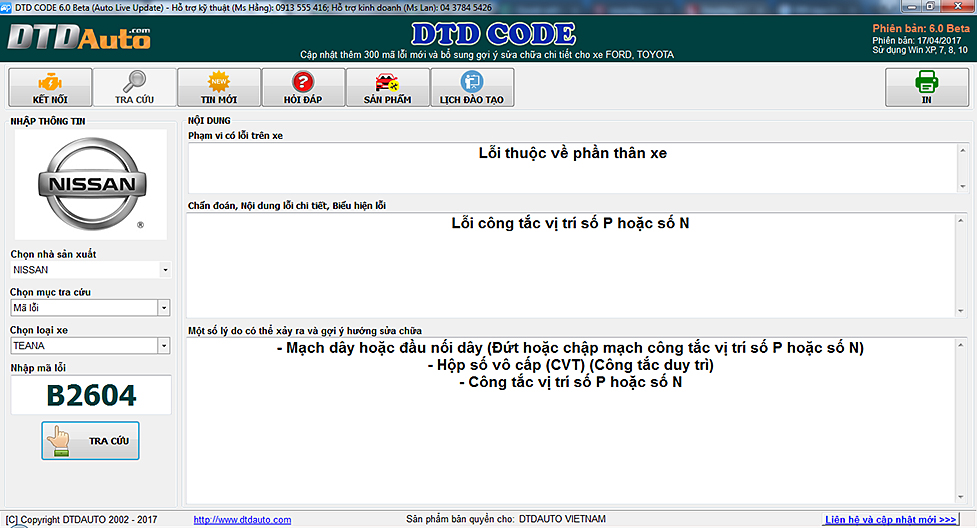The height and width of the screenshot is (528, 977).
Task: Click the DTD CODE title banner
Action: [493, 34]
